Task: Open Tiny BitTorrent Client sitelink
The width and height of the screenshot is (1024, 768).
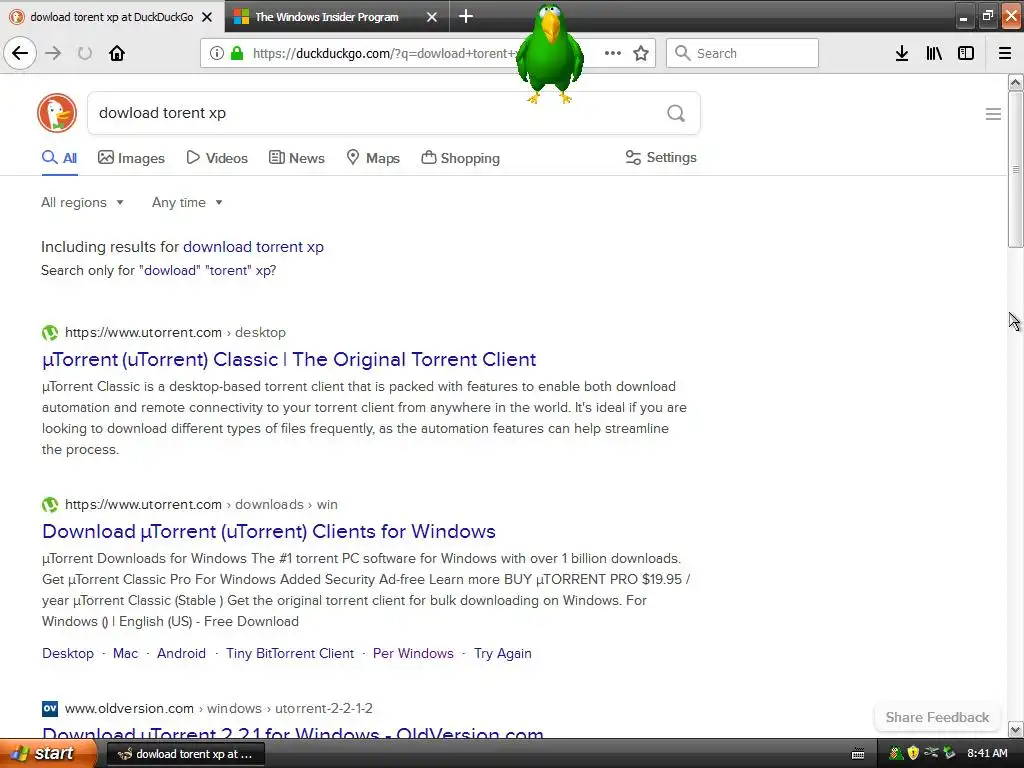Action: click(290, 654)
